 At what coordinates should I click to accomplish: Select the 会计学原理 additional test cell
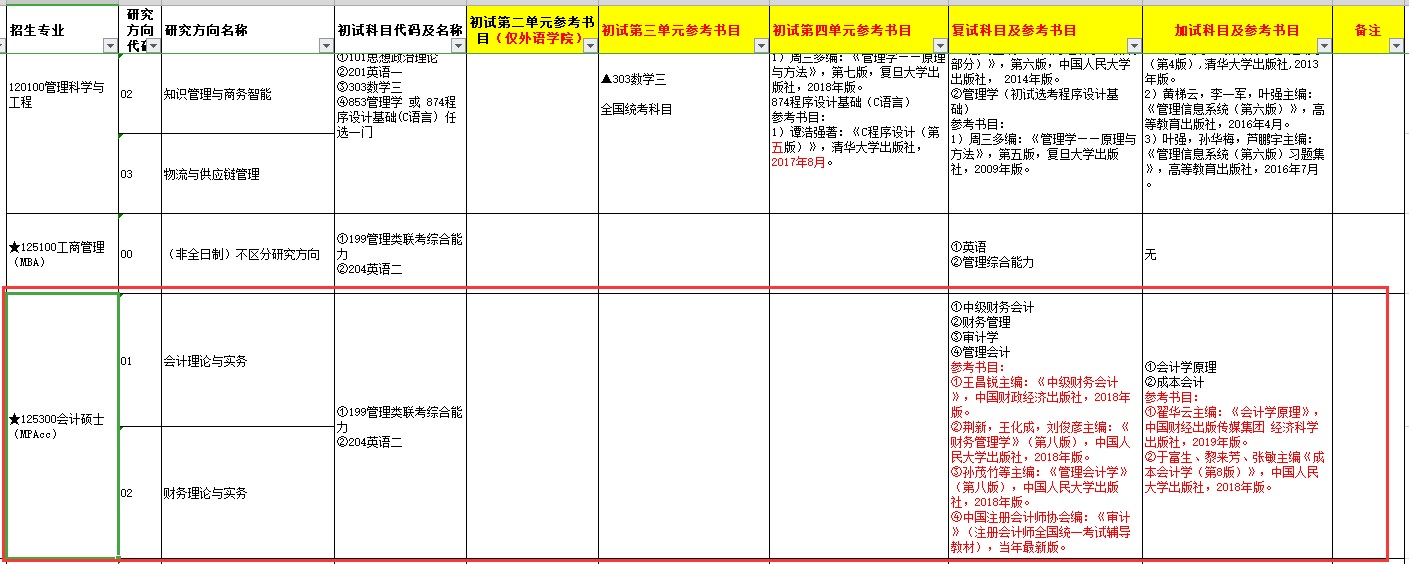pyautogui.click(x=1238, y=426)
